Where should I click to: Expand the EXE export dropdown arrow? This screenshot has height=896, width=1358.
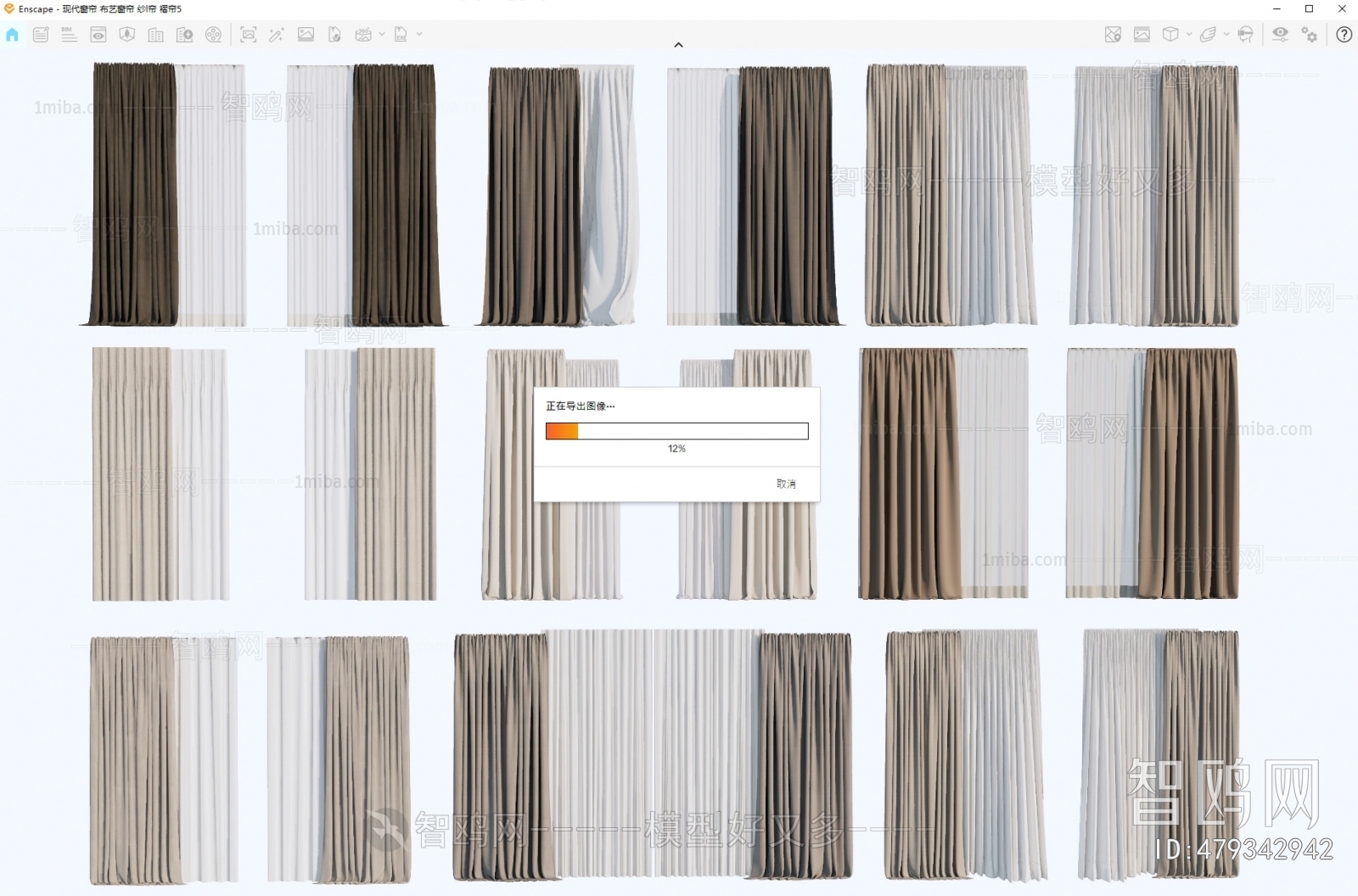[x=419, y=36]
